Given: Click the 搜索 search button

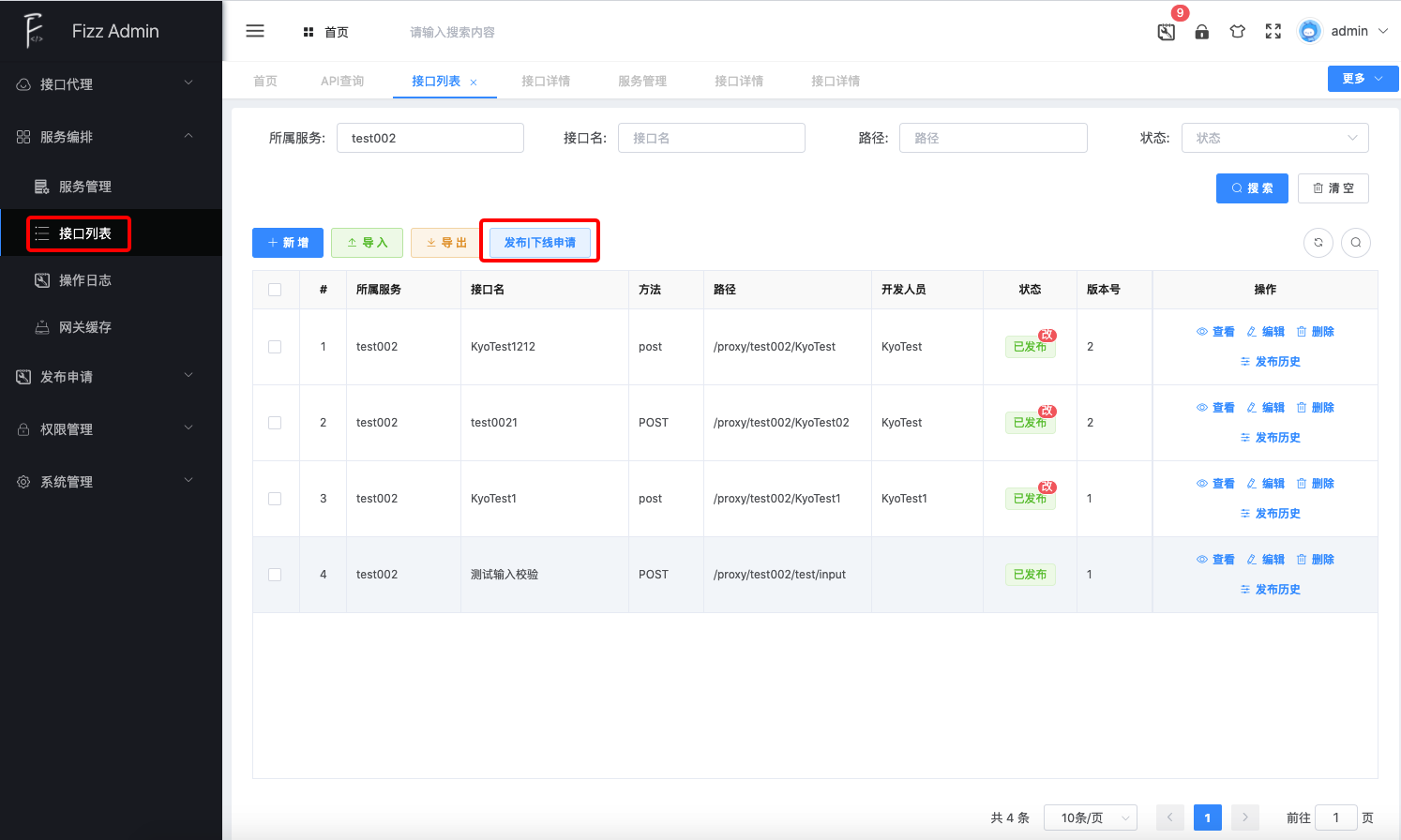Looking at the screenshot, I should [1252, 188].
